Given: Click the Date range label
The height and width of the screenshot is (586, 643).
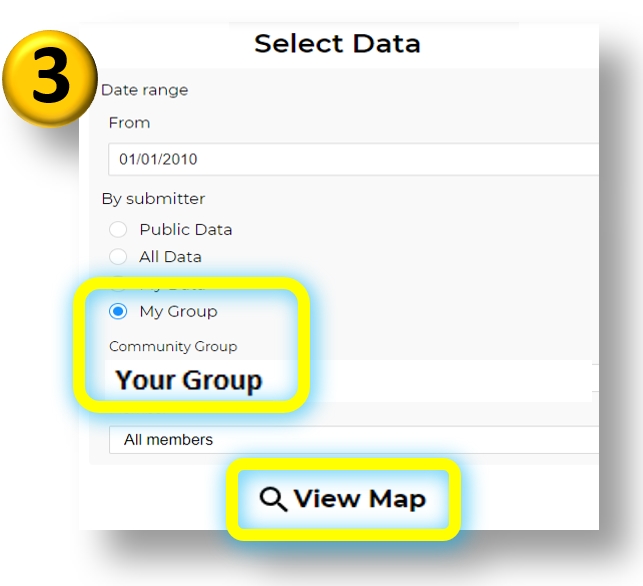Looking at the screenshot, I should pos(145,90).
